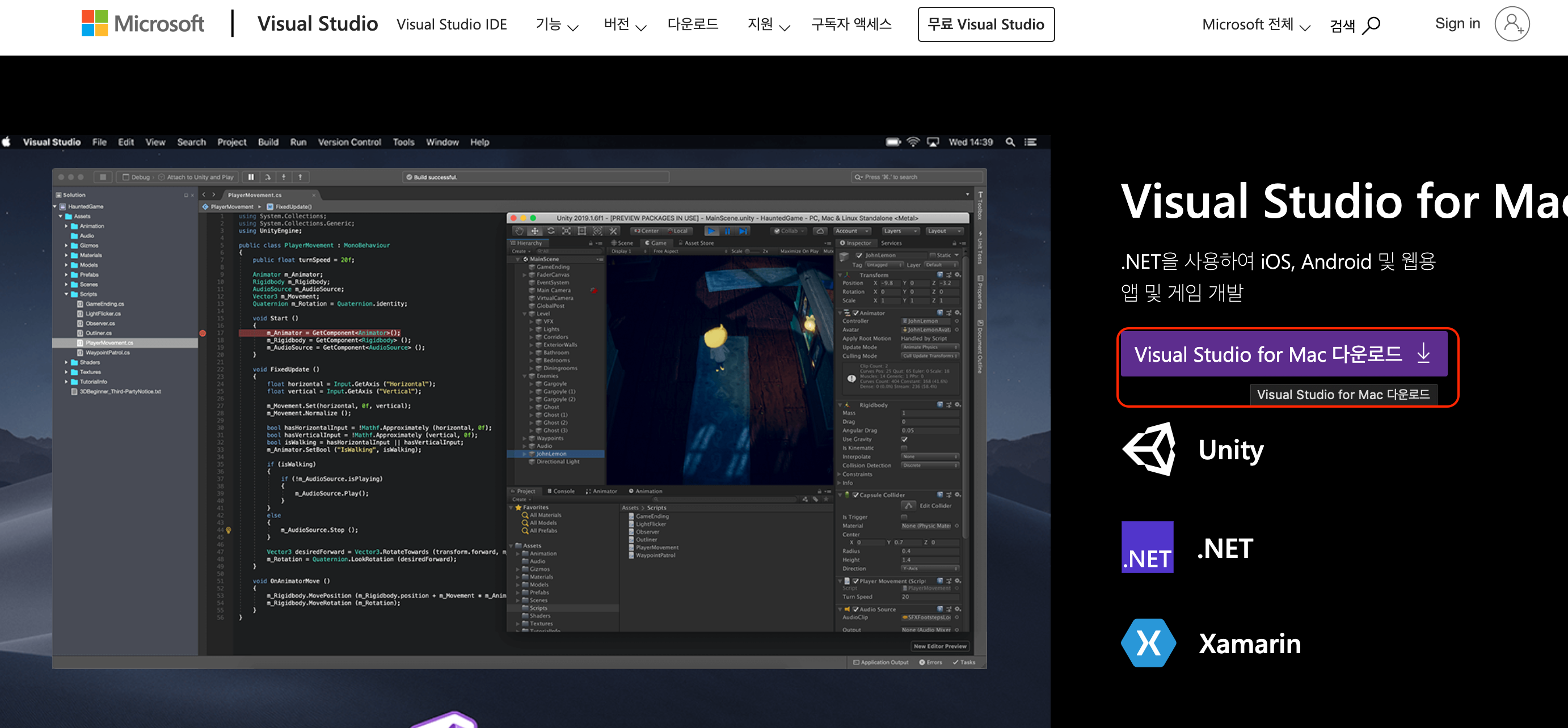Click the blue Xamarin hexagon logo
The image size is (1568, 728).
[1148, 642]
